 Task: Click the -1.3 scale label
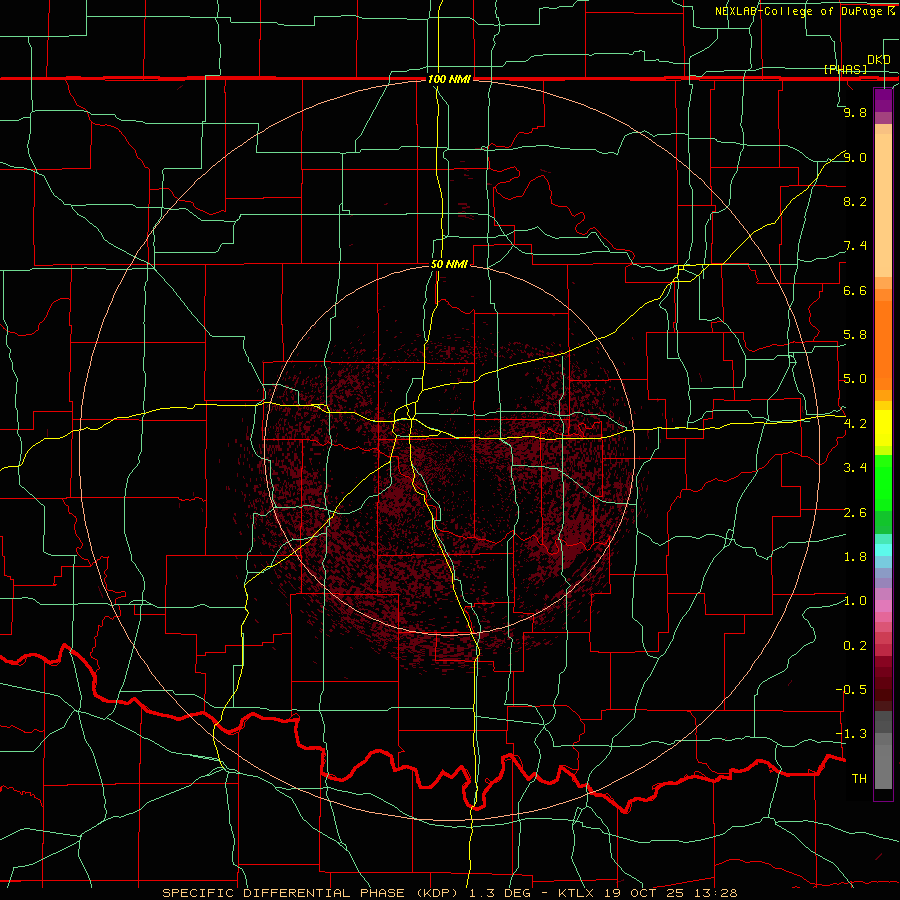851,734
